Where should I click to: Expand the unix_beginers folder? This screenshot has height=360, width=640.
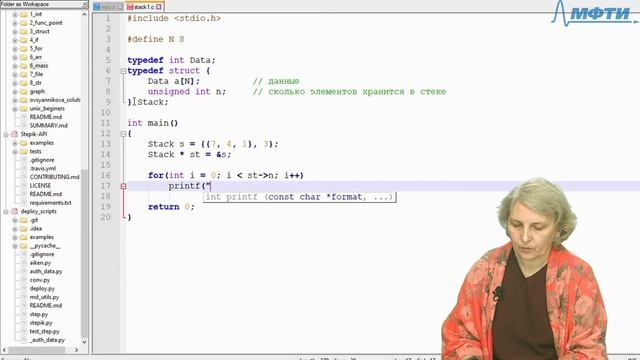point(15,109)
